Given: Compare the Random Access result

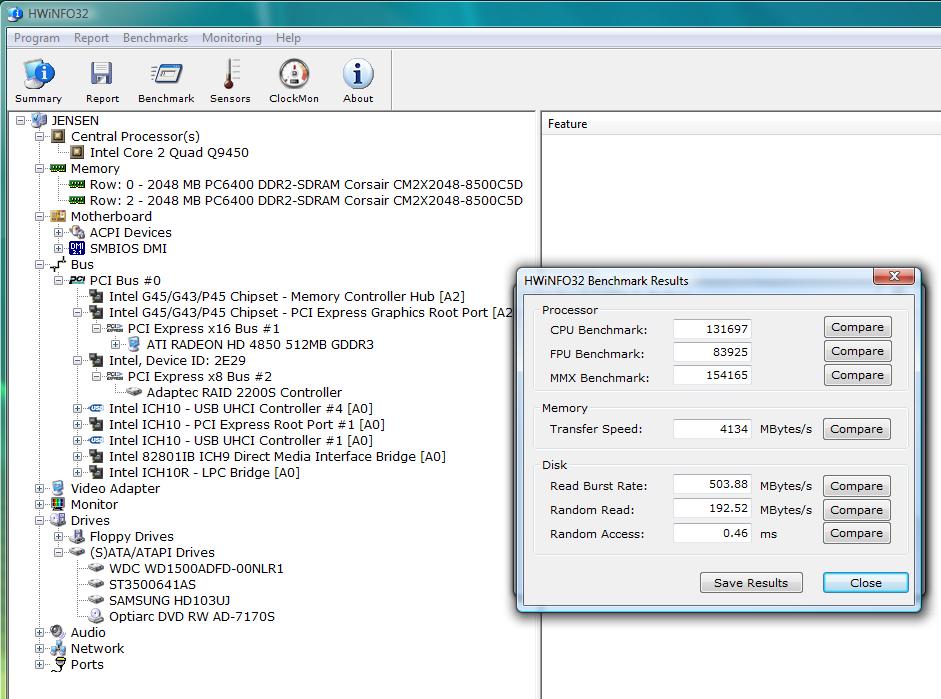Looking at the screenshot, I should tap(856, 533).
